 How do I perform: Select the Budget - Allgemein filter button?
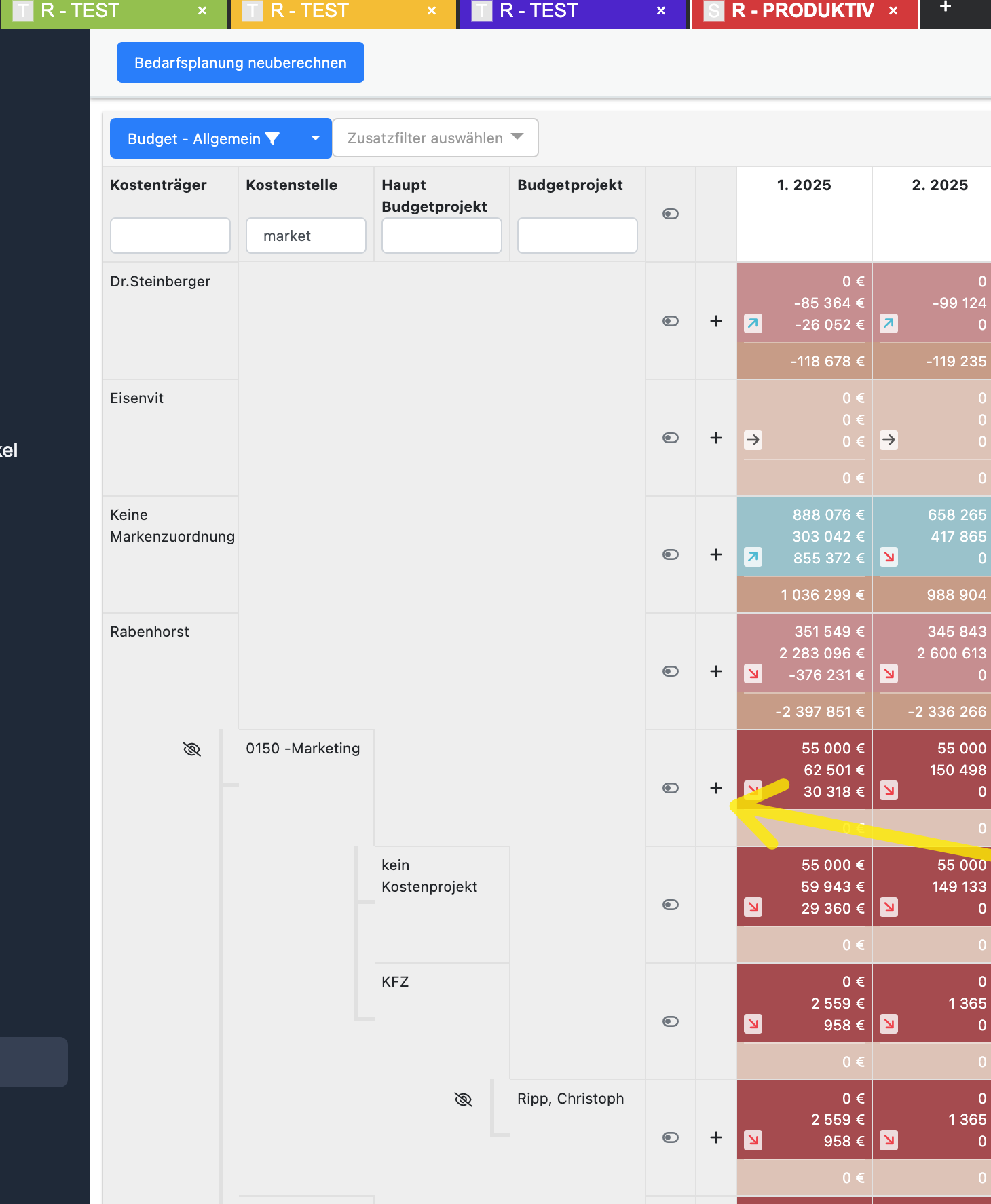click(204, 138)
